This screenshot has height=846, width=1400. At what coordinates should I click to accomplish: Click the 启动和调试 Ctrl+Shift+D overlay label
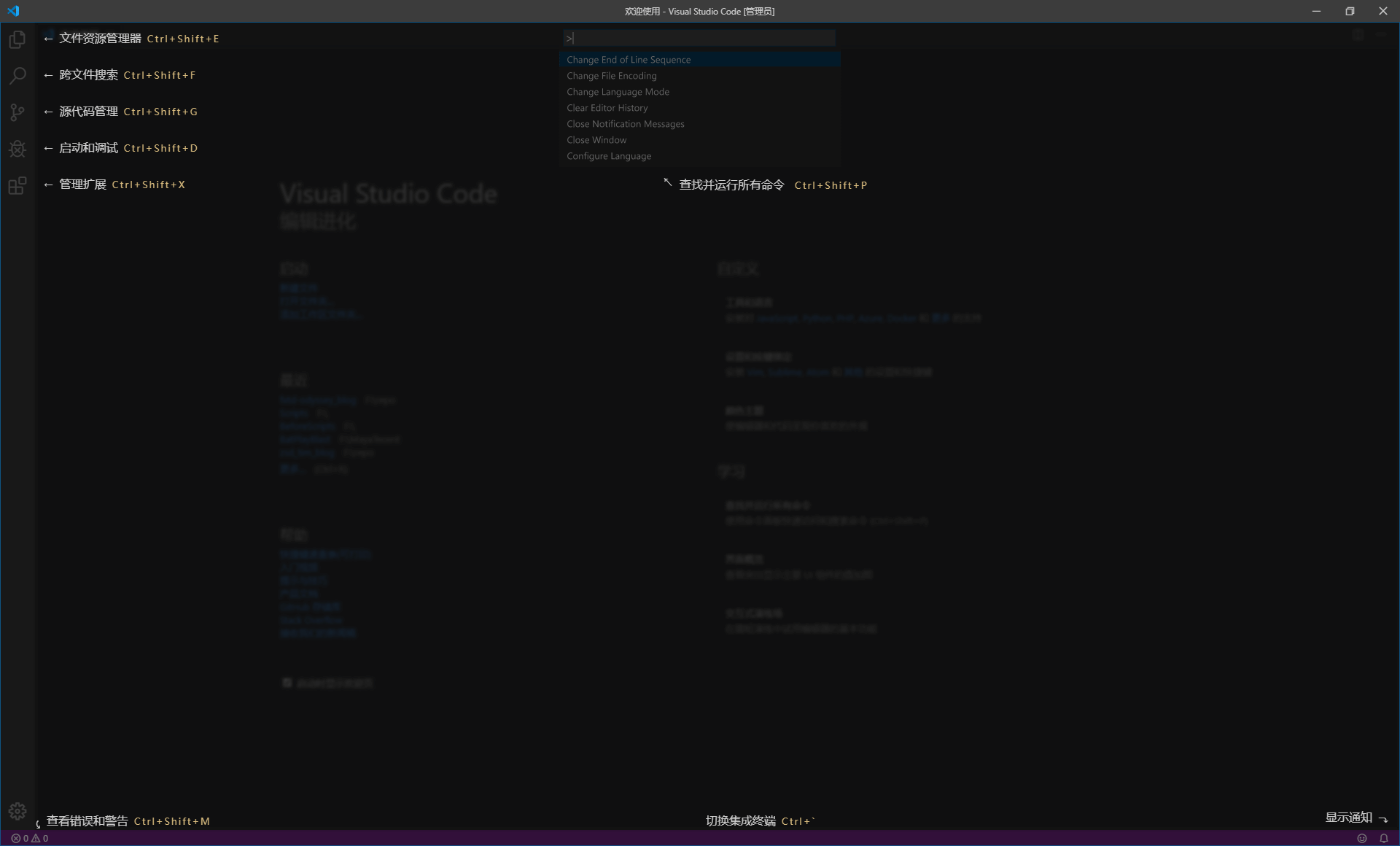click(120, 148)
